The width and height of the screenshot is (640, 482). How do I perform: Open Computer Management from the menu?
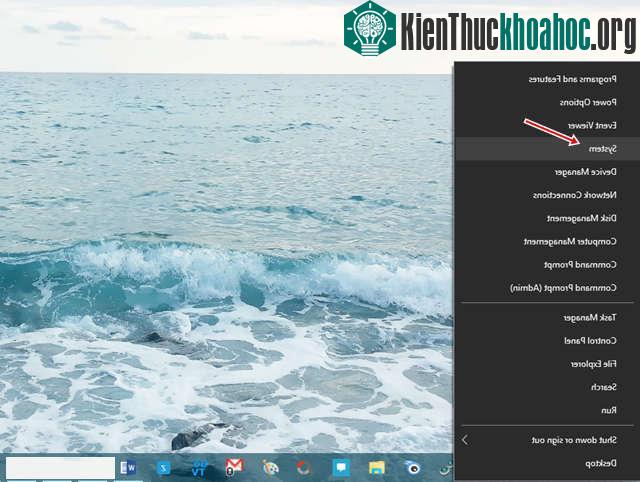[x=547, y=242]
